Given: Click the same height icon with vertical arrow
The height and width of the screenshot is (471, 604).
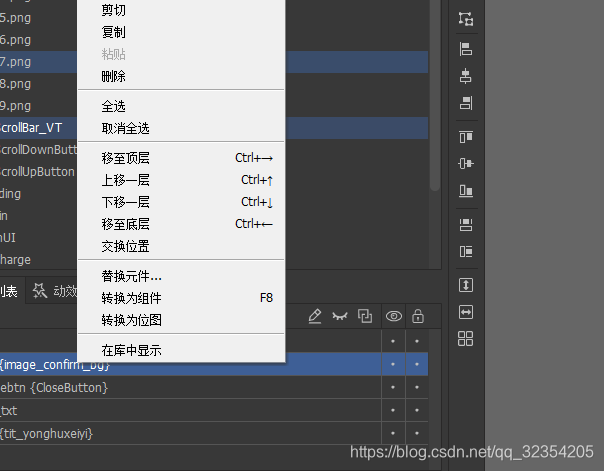Looking at the screenshot, I should point(466,285).
